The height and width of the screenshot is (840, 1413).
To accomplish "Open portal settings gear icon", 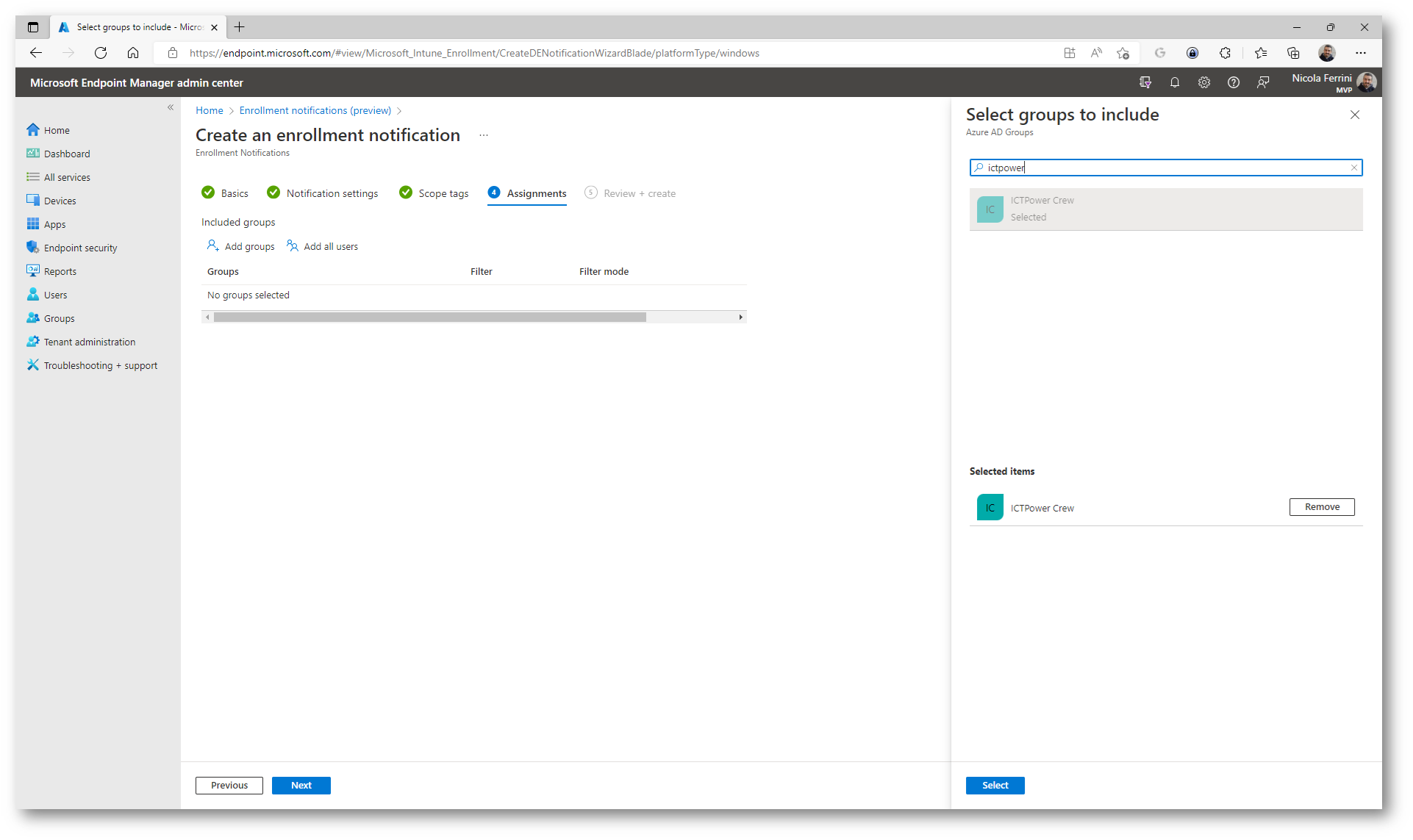I will [x=1204, y=82].
